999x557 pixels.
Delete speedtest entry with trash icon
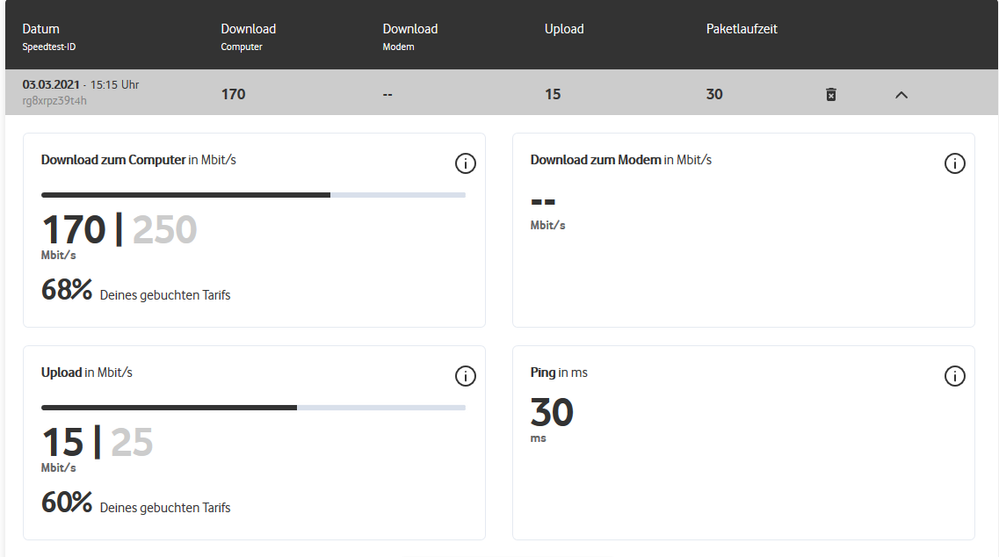point(830,94)
